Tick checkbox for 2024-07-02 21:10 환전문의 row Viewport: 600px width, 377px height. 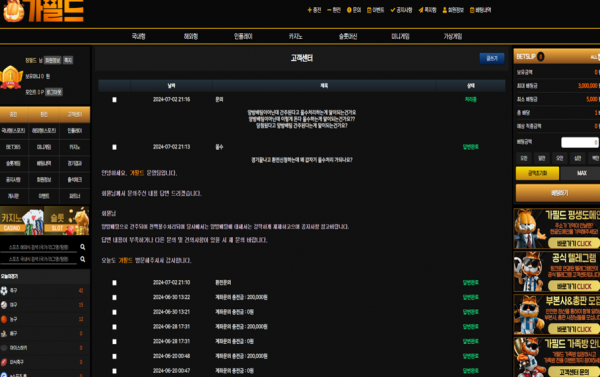pos(114,283)
